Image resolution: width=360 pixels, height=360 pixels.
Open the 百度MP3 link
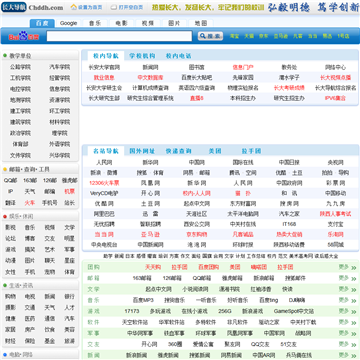pyautogui.click(x=143, y=300)
